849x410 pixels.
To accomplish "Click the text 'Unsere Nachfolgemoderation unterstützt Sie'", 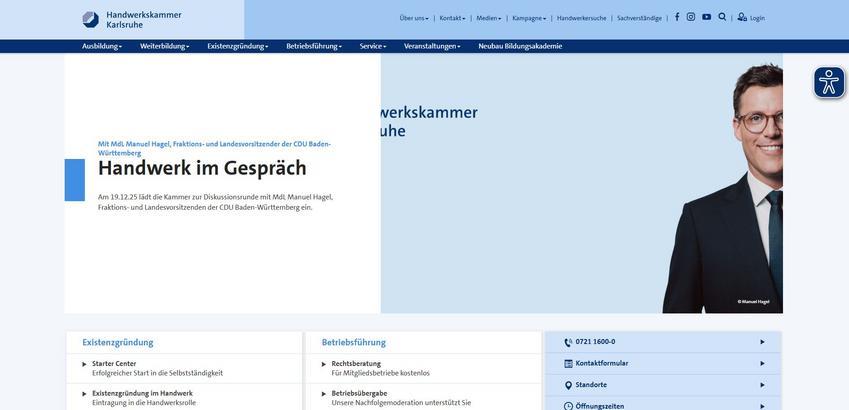I will (401, 403).
